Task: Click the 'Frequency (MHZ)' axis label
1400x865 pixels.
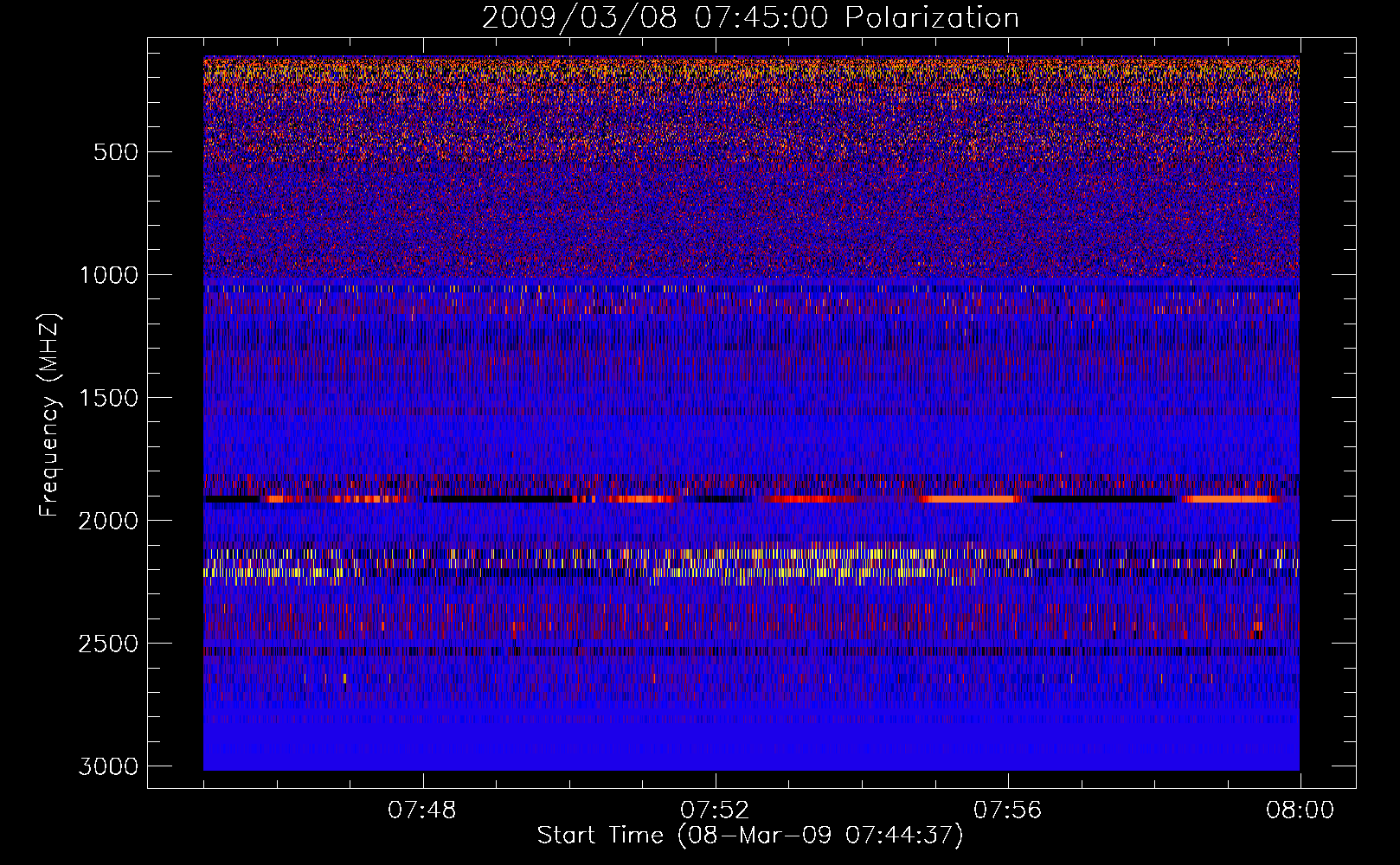Action: click(x=50, y=414)
